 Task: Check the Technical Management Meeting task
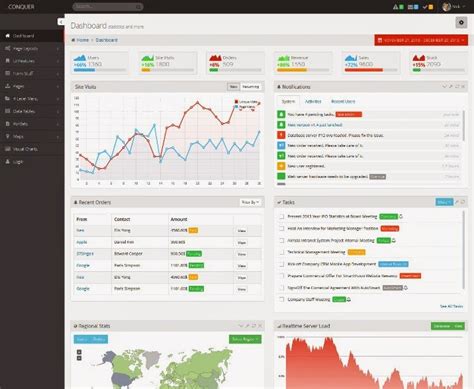(x=282, y=252)
